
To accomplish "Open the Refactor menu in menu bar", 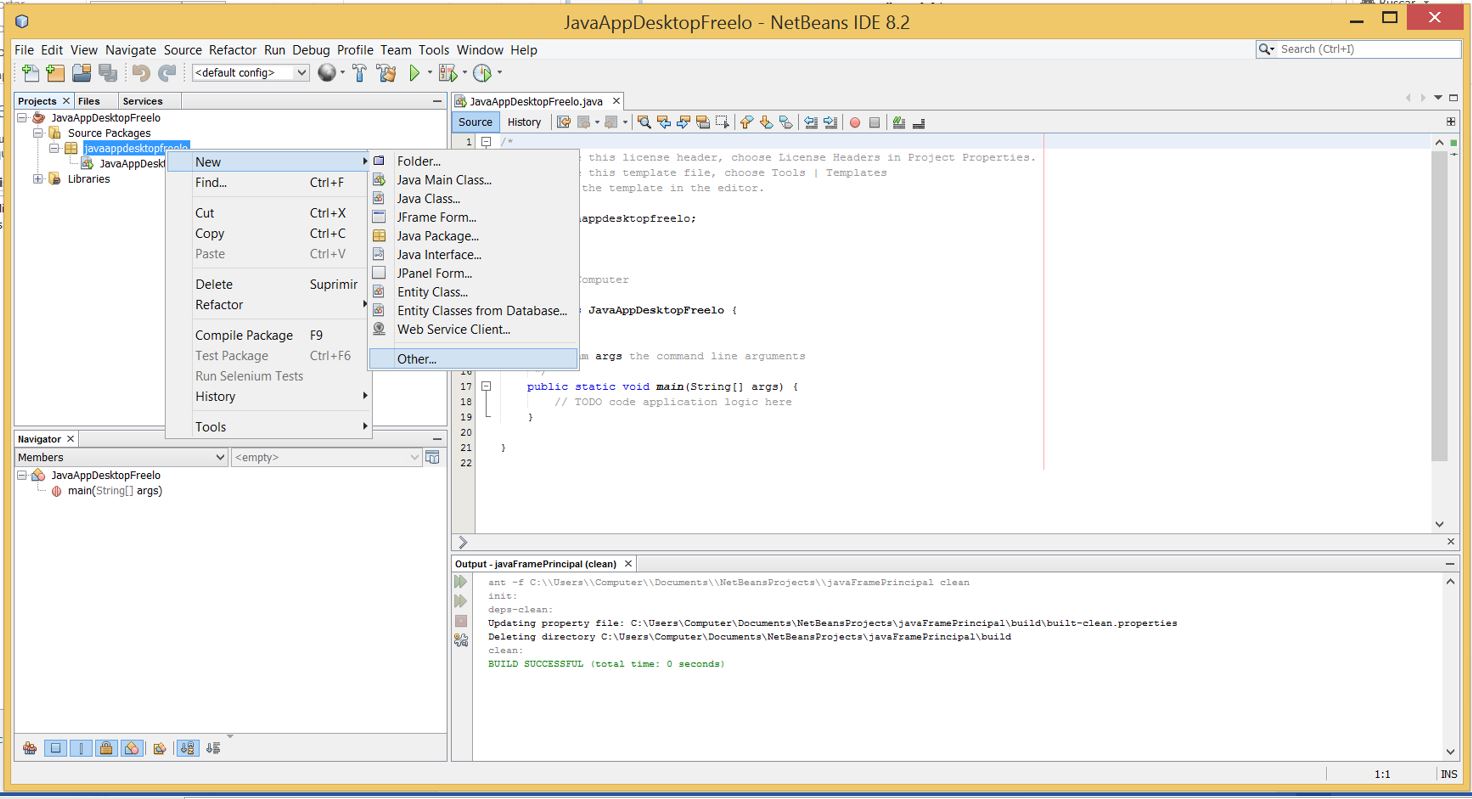I will [x=233, y=50].
